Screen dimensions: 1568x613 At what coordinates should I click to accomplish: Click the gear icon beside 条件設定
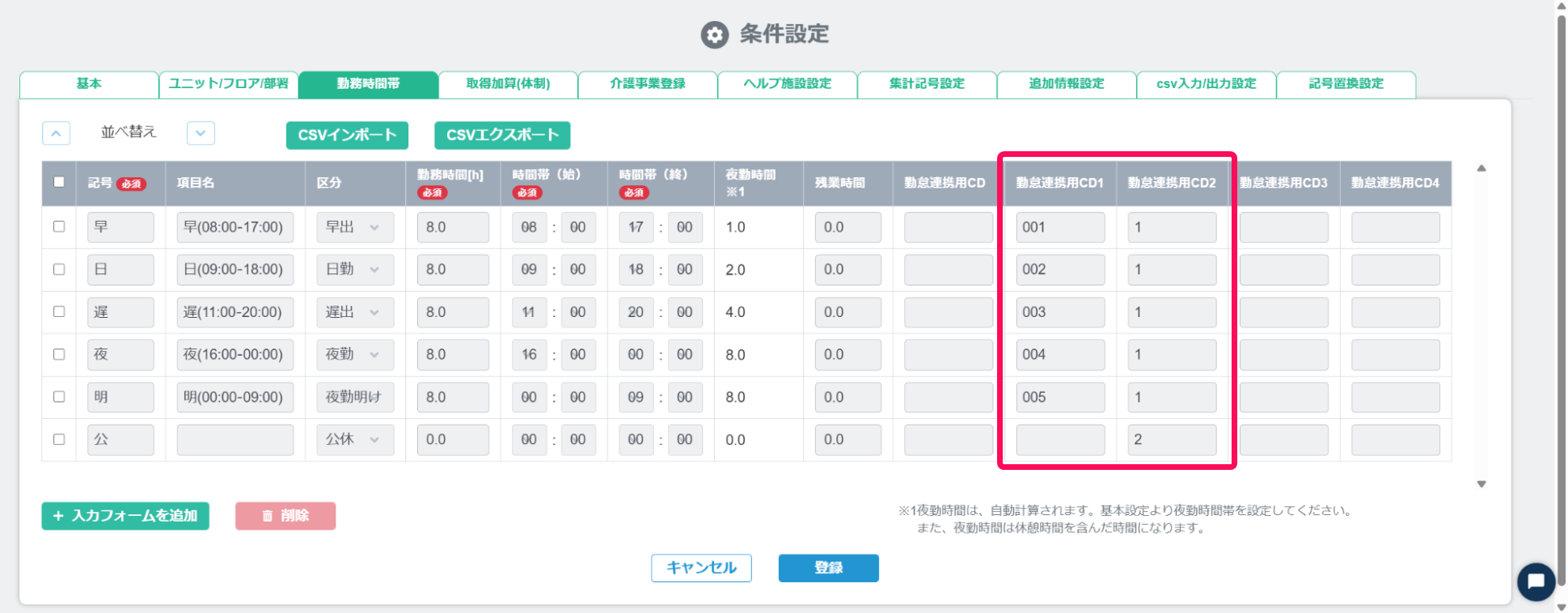click(714, 35)
